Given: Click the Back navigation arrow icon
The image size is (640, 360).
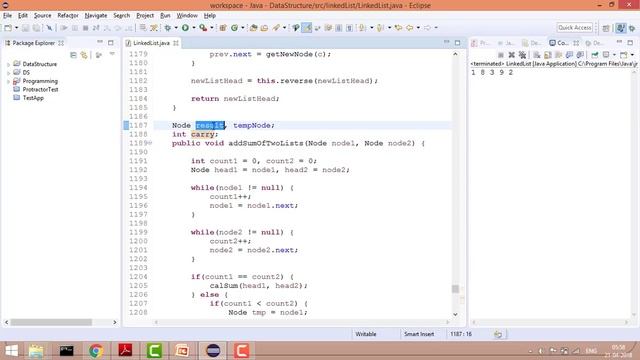Looking at the screenshot, I should click(409, 28).
